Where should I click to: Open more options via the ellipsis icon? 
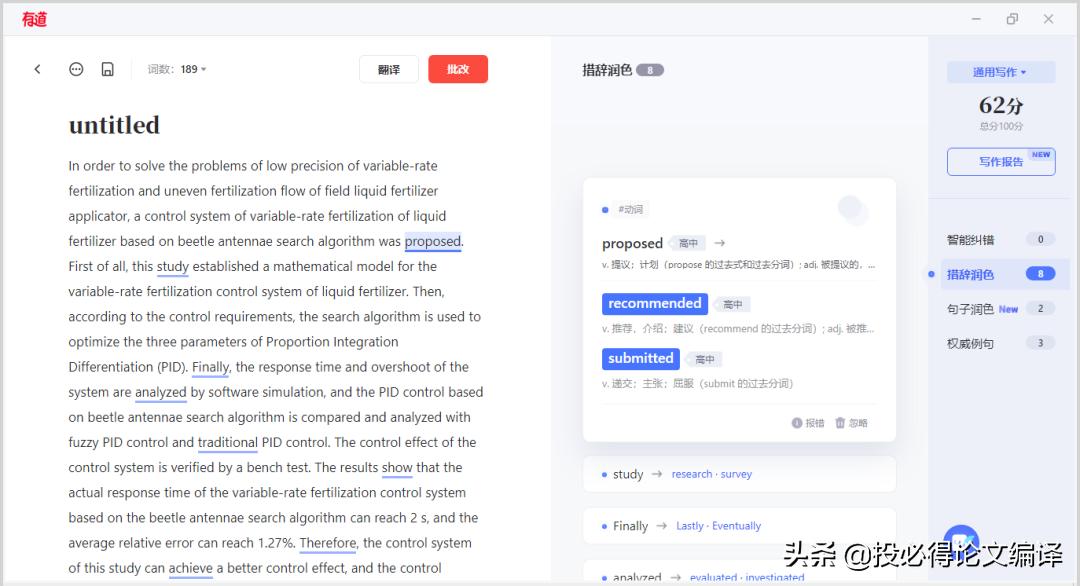tap(76, 69)
